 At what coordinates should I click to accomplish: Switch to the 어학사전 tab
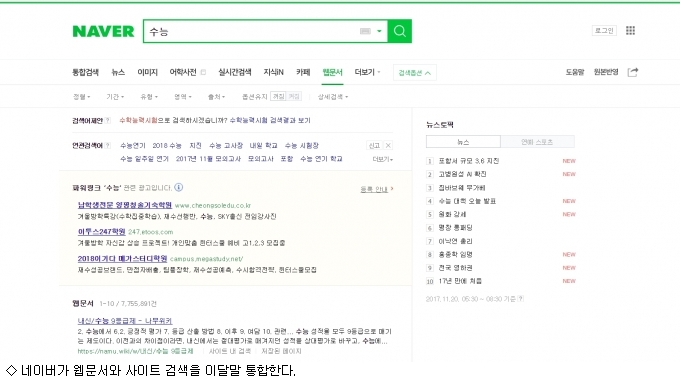[183, 72]
